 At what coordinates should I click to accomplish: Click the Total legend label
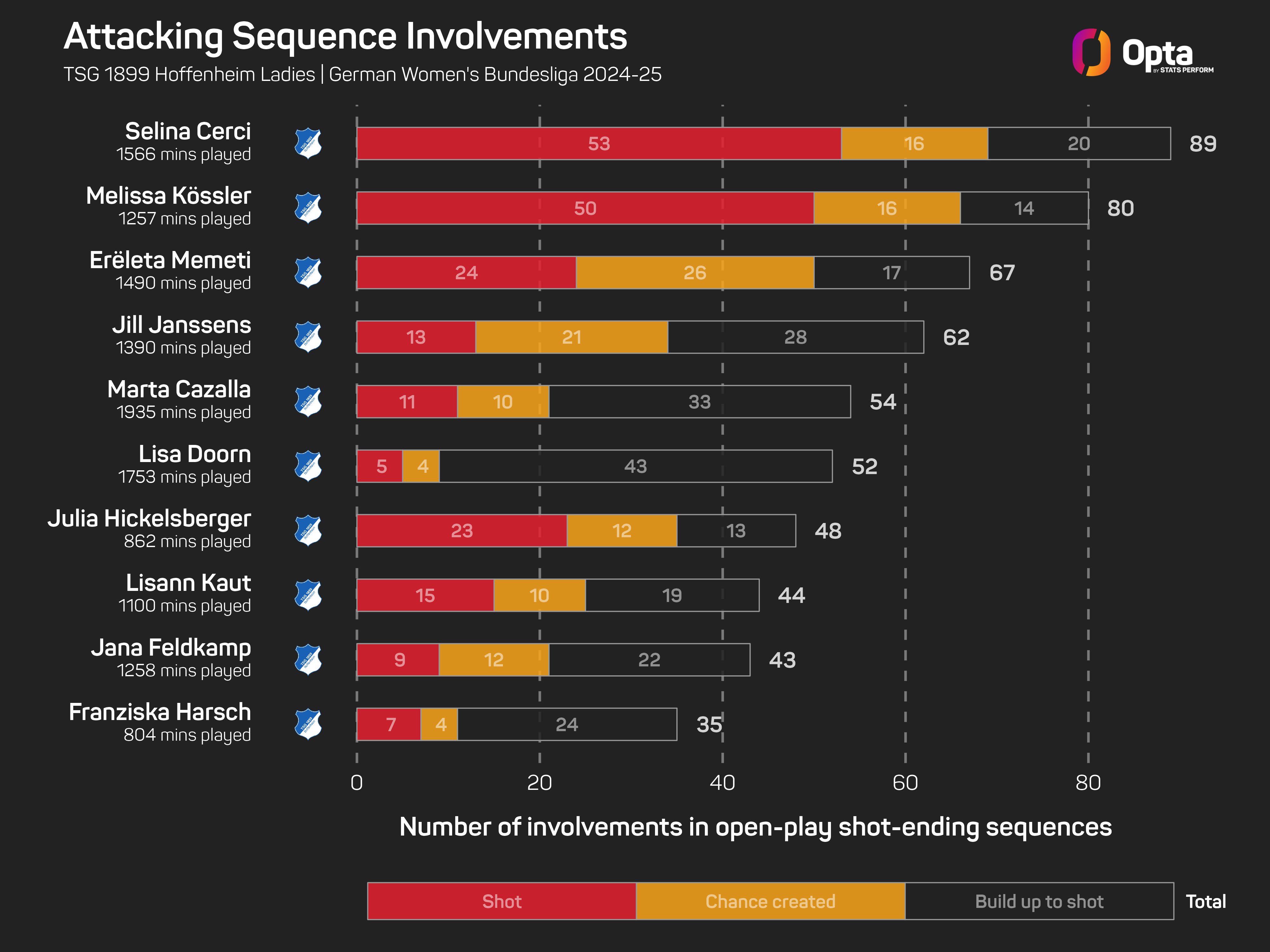tap(1206, 902)
